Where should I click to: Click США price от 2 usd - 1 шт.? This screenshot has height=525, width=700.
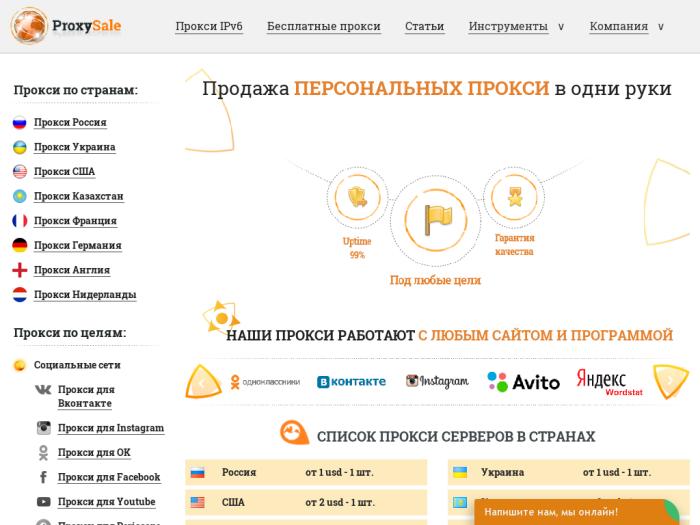click(340, 502)
